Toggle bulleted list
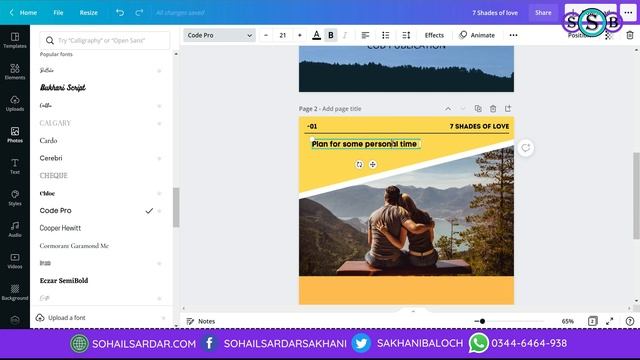 point(386,35)
